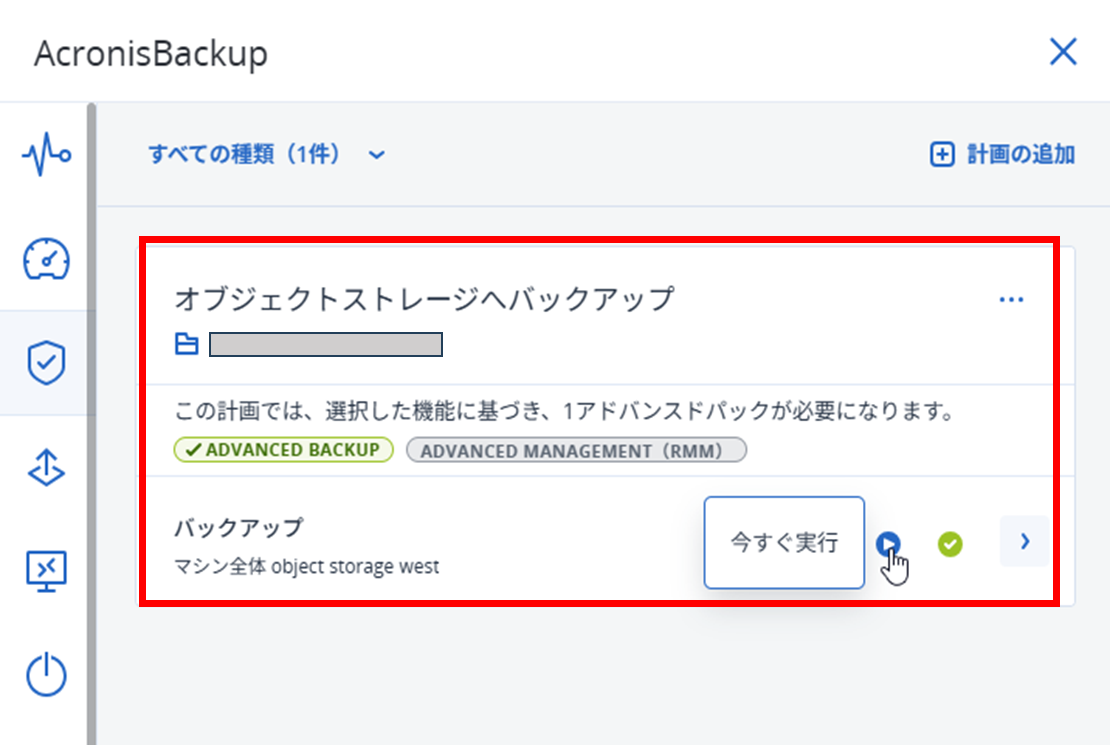
Task: Click the power sidebar icon
Action: [46, 675]
